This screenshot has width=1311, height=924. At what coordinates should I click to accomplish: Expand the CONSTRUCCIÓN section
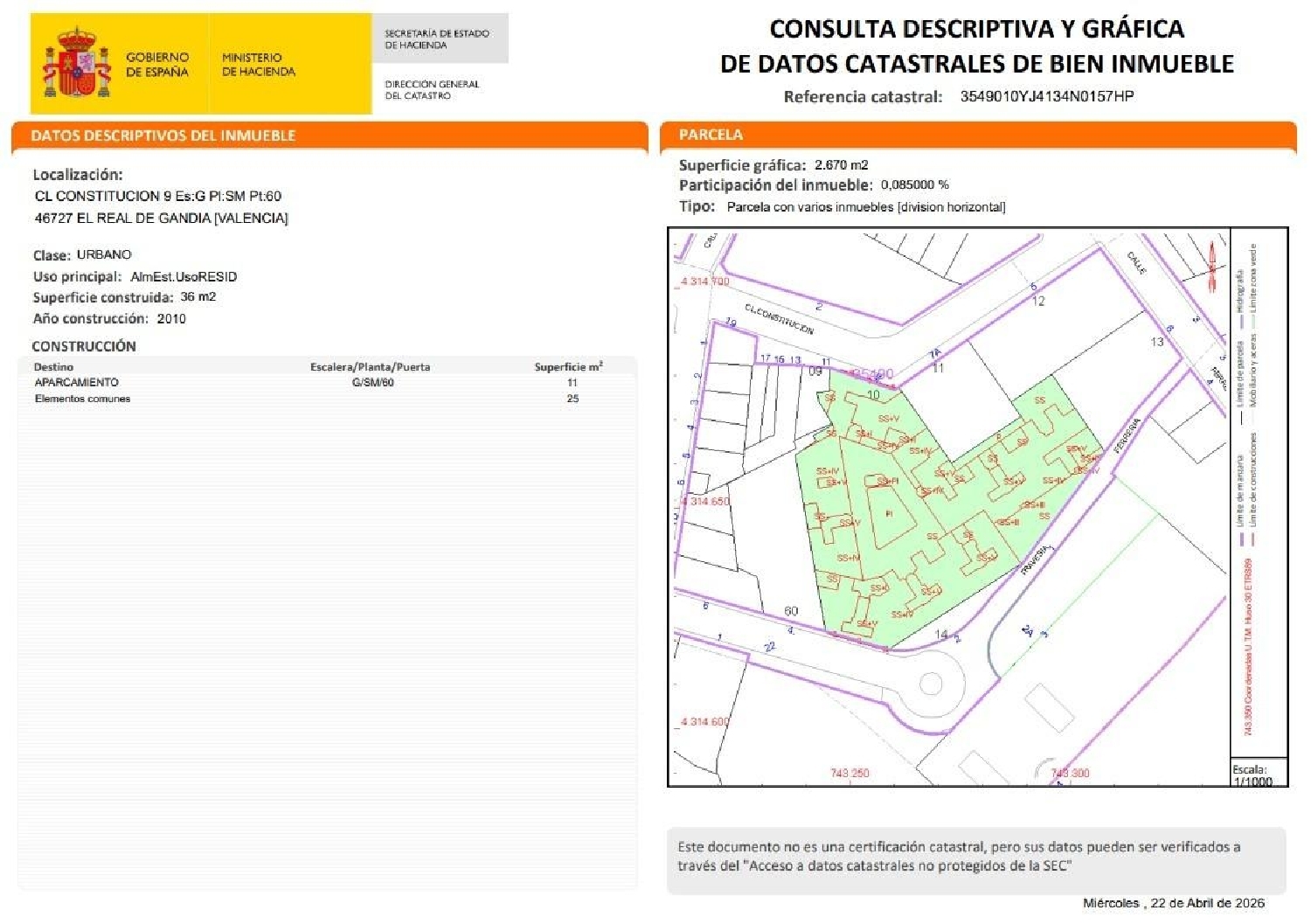(x=83, y=346)
